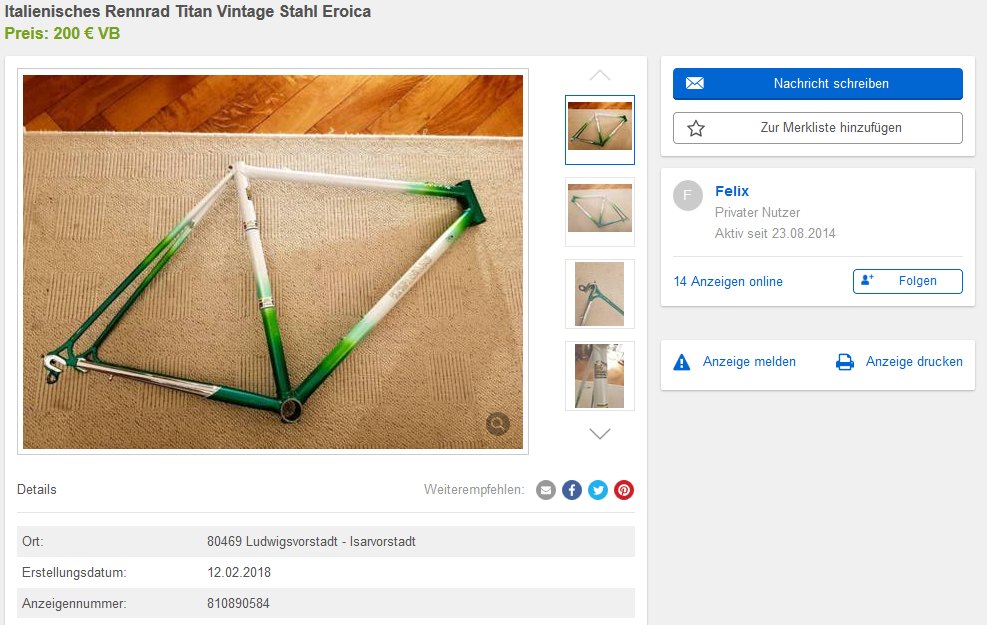
Task: Click Anzeige drucken link
Action: (914, 362)
